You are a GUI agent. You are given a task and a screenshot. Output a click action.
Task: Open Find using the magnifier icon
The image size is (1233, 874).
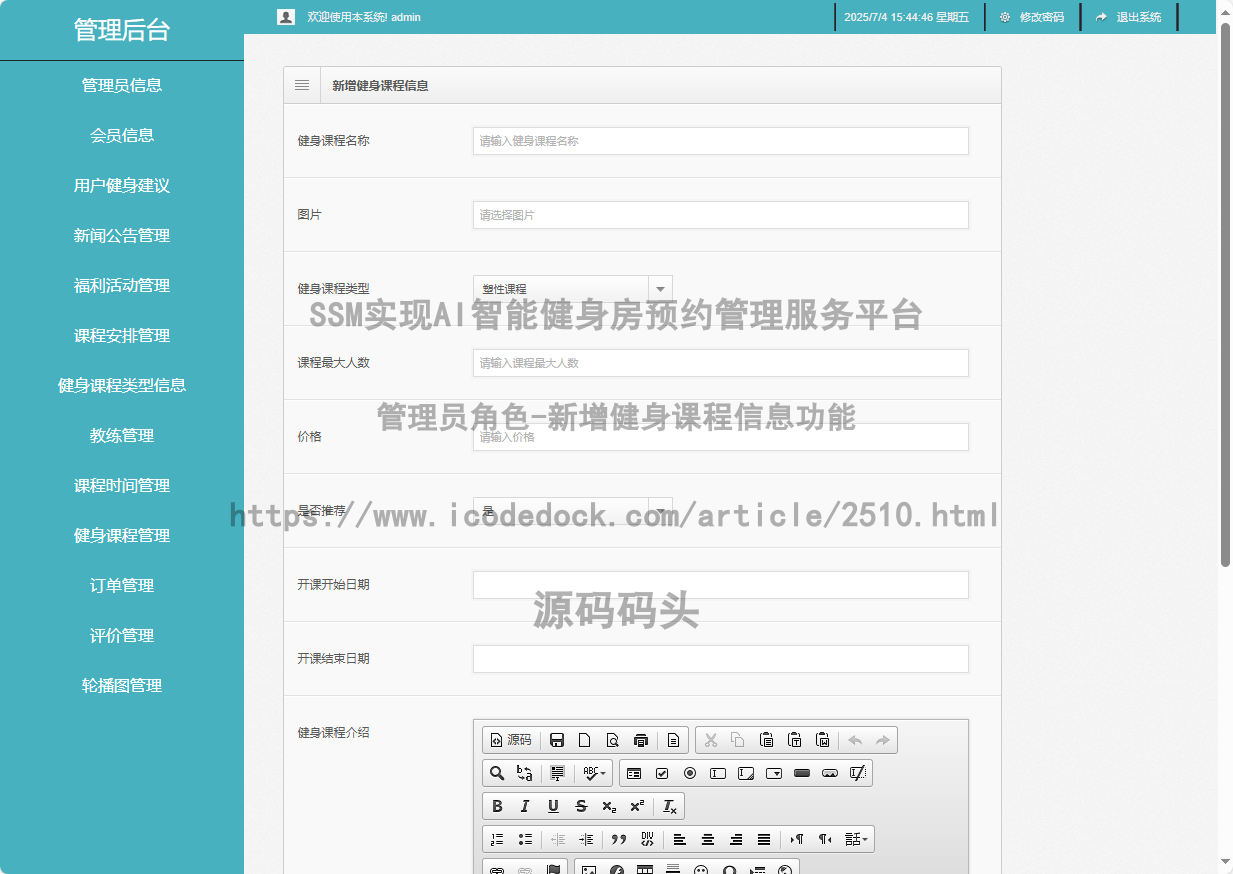(496, 773)
